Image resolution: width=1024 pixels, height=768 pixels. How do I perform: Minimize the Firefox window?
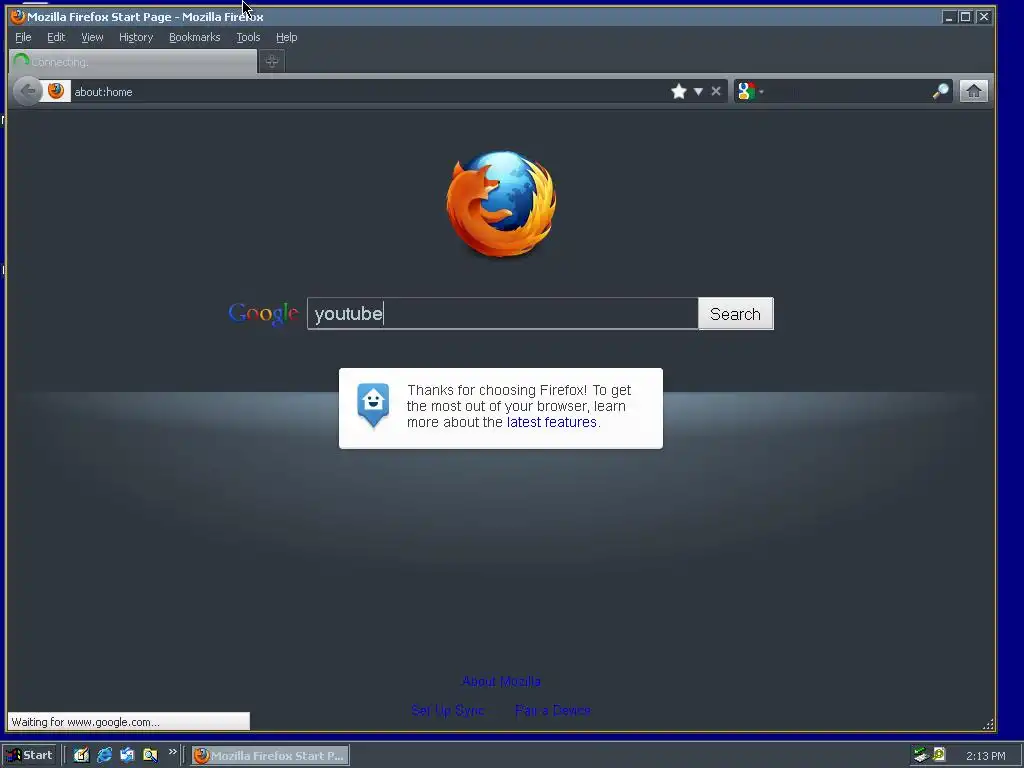949,17
